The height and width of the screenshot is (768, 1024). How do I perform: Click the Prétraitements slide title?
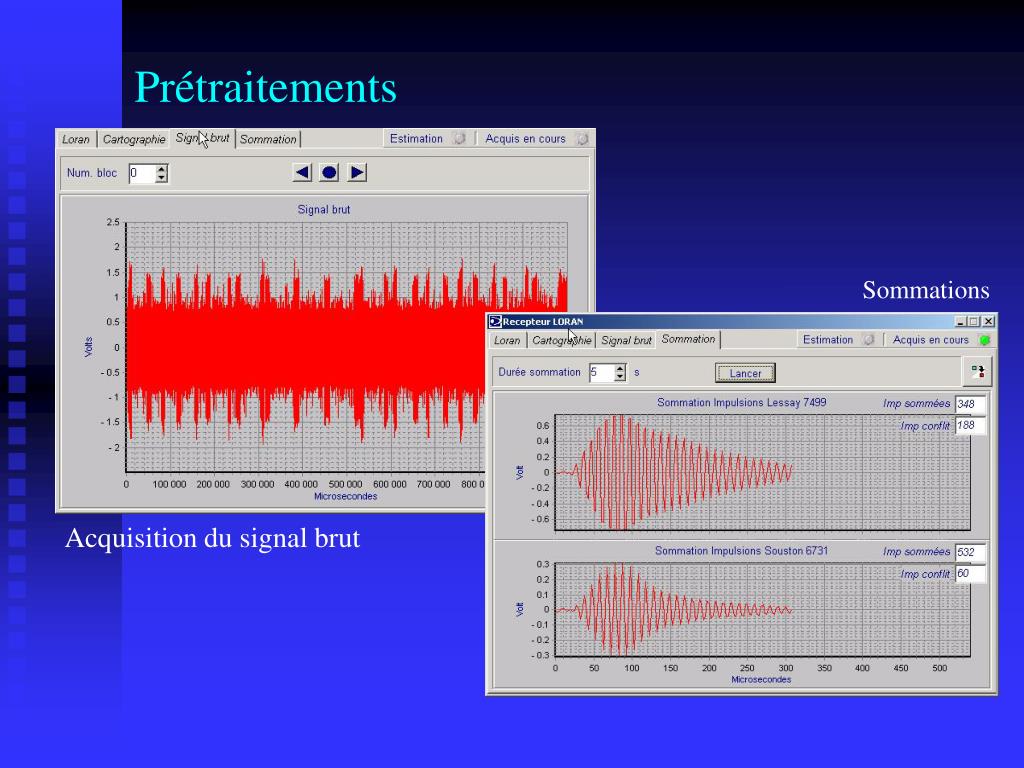click(x=265, y=88)
